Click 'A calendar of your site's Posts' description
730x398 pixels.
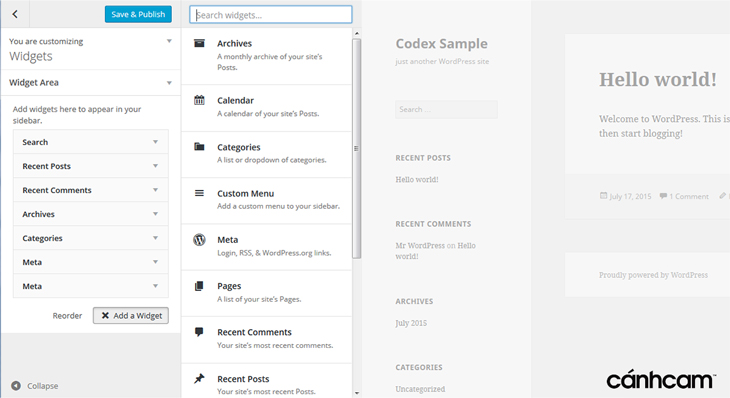click(x=268, y=113)
